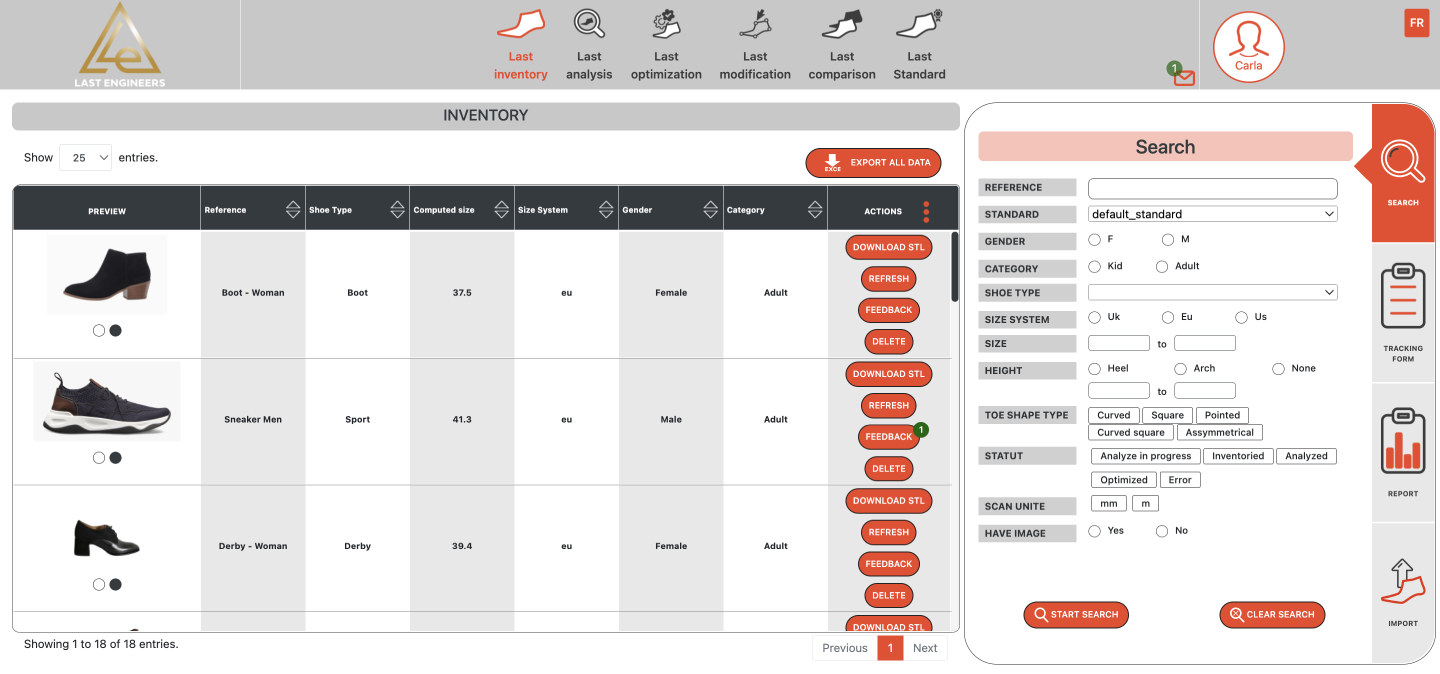Open the Standard dropdown default_standard
Screen dimensions: 1440x674
click(1212, 214)
